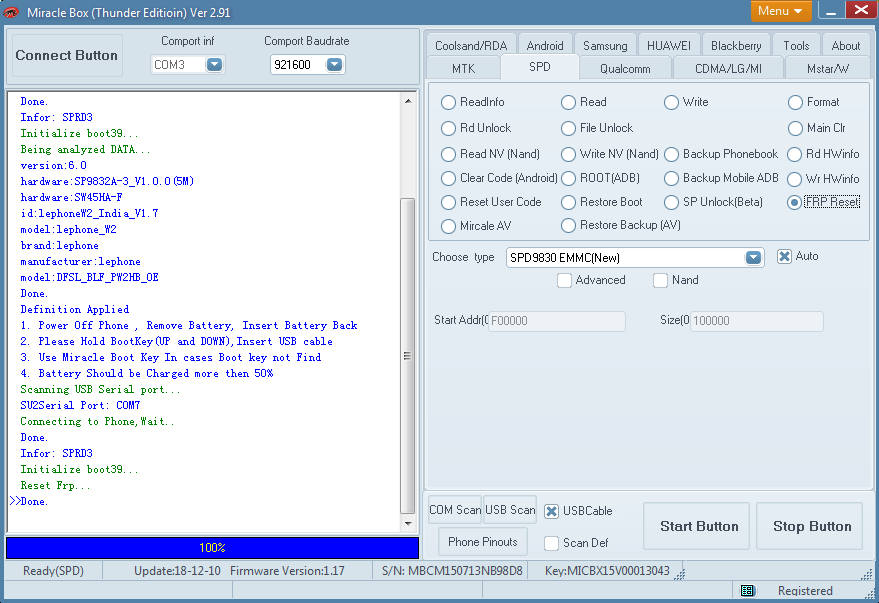
Task: Click the USB Scan button
Action: [x=510, y=509]
